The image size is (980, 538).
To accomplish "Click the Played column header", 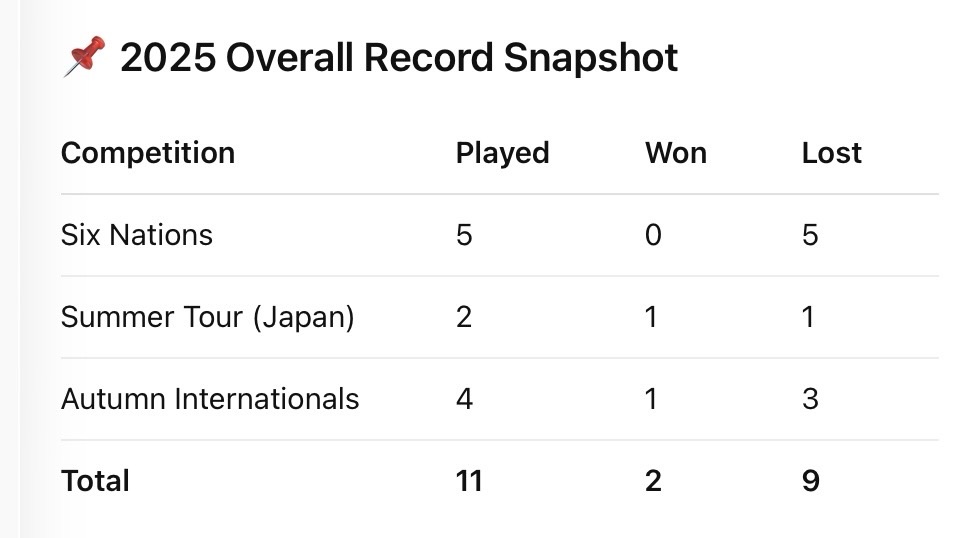I will [x=502, y=153].
